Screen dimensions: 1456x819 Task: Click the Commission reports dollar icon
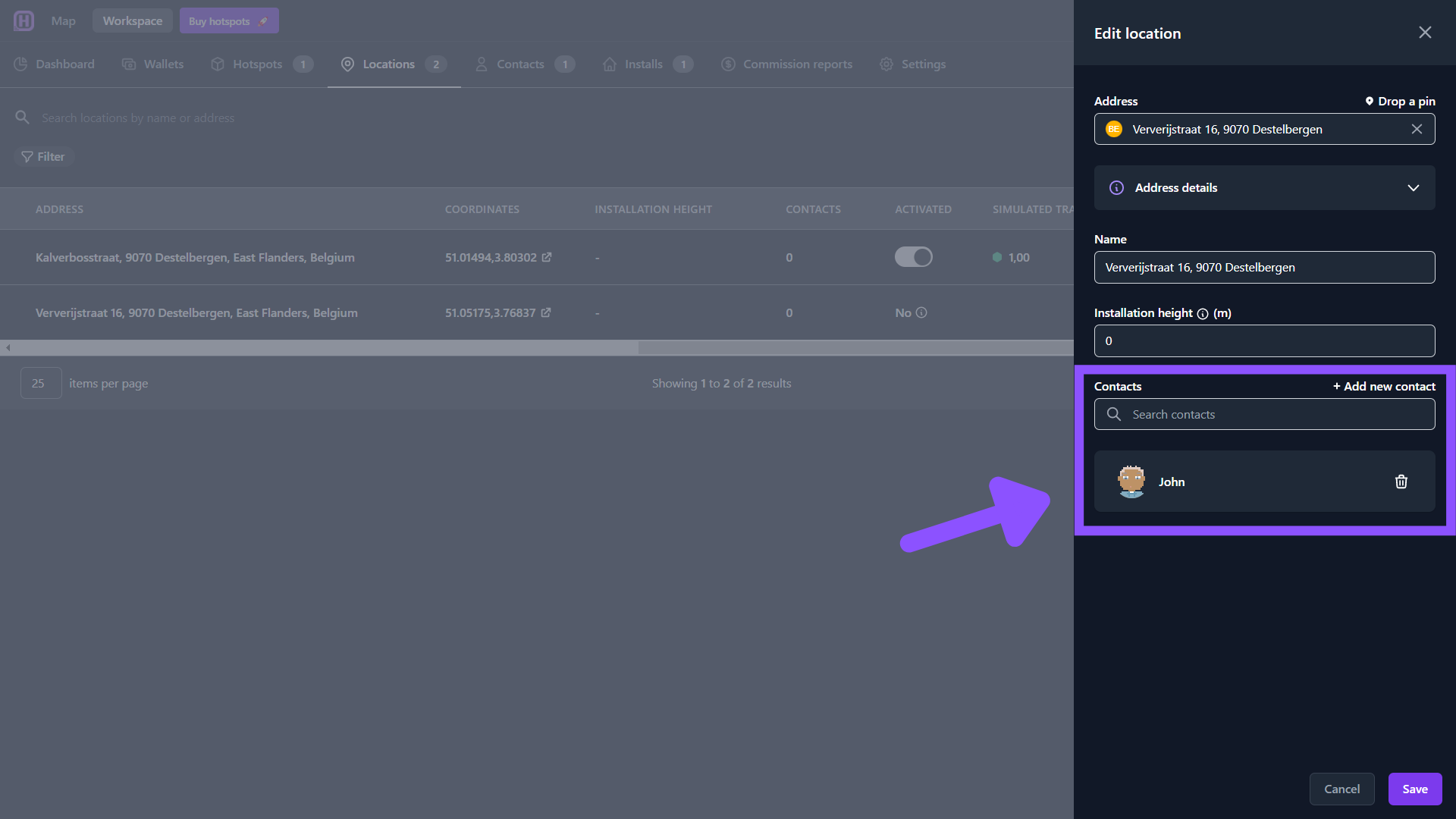tap(728, 64)
